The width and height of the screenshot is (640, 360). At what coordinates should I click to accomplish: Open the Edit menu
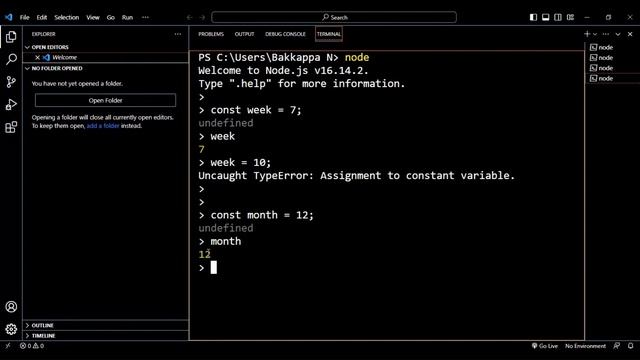point(42,17)
